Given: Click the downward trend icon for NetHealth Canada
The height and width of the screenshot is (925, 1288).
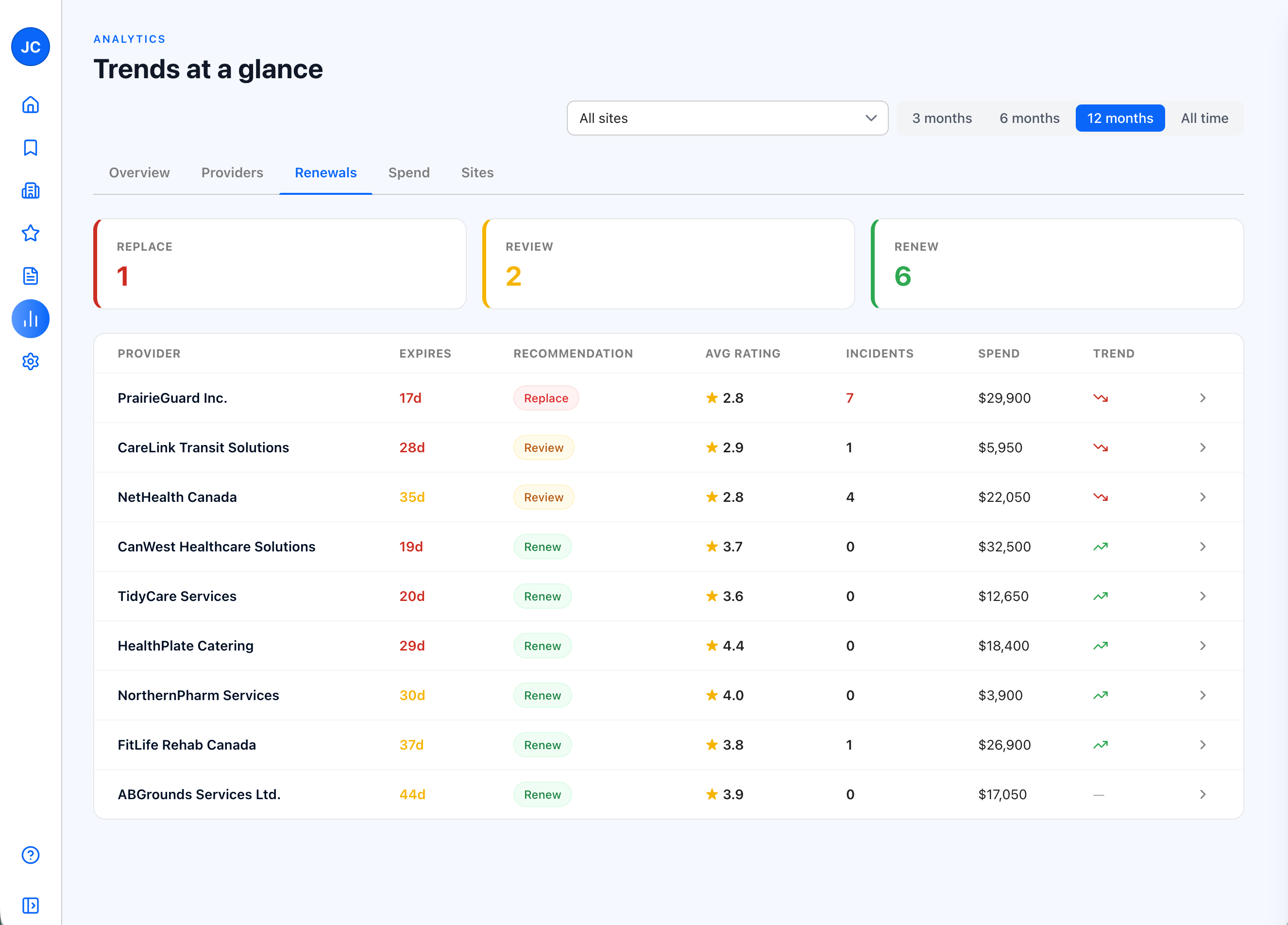Looking at the screenshot, I should (1101, 497).
